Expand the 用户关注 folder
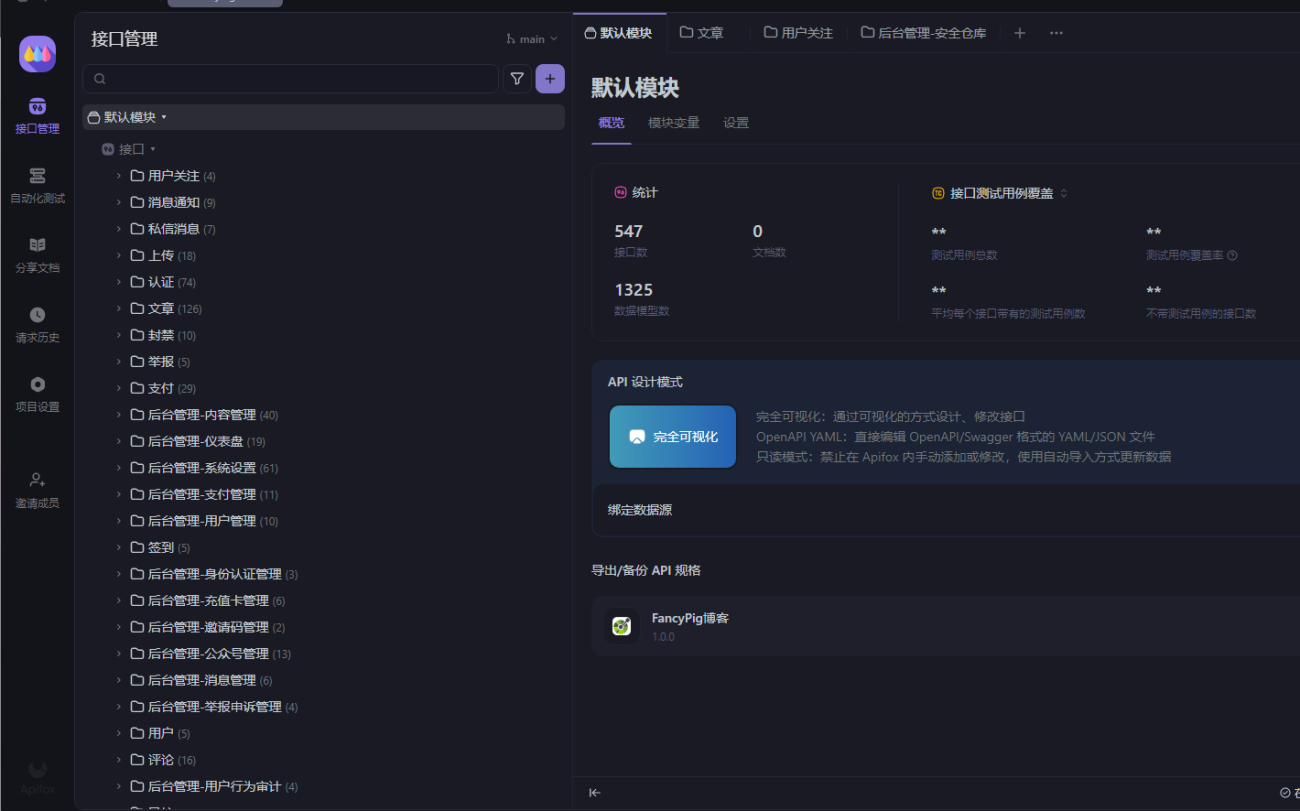Viewport: 1300px width, 811px height. [118, 176]
